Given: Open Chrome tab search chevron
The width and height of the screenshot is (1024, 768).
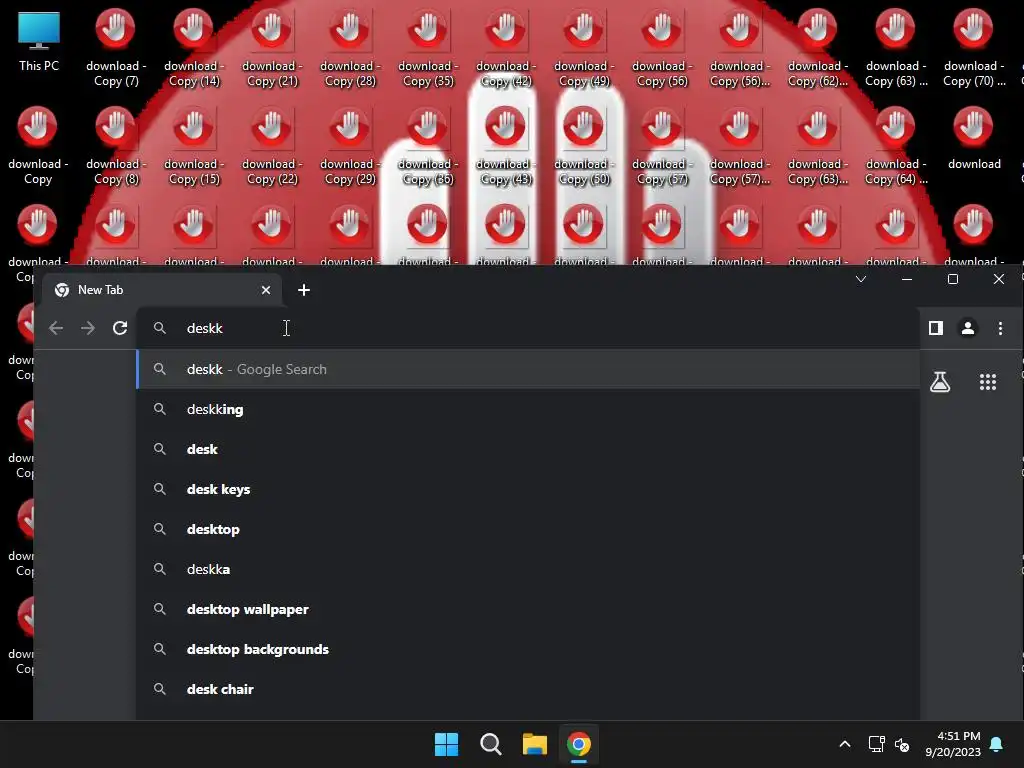Looking at the screenshot, I should coord(861,279).
